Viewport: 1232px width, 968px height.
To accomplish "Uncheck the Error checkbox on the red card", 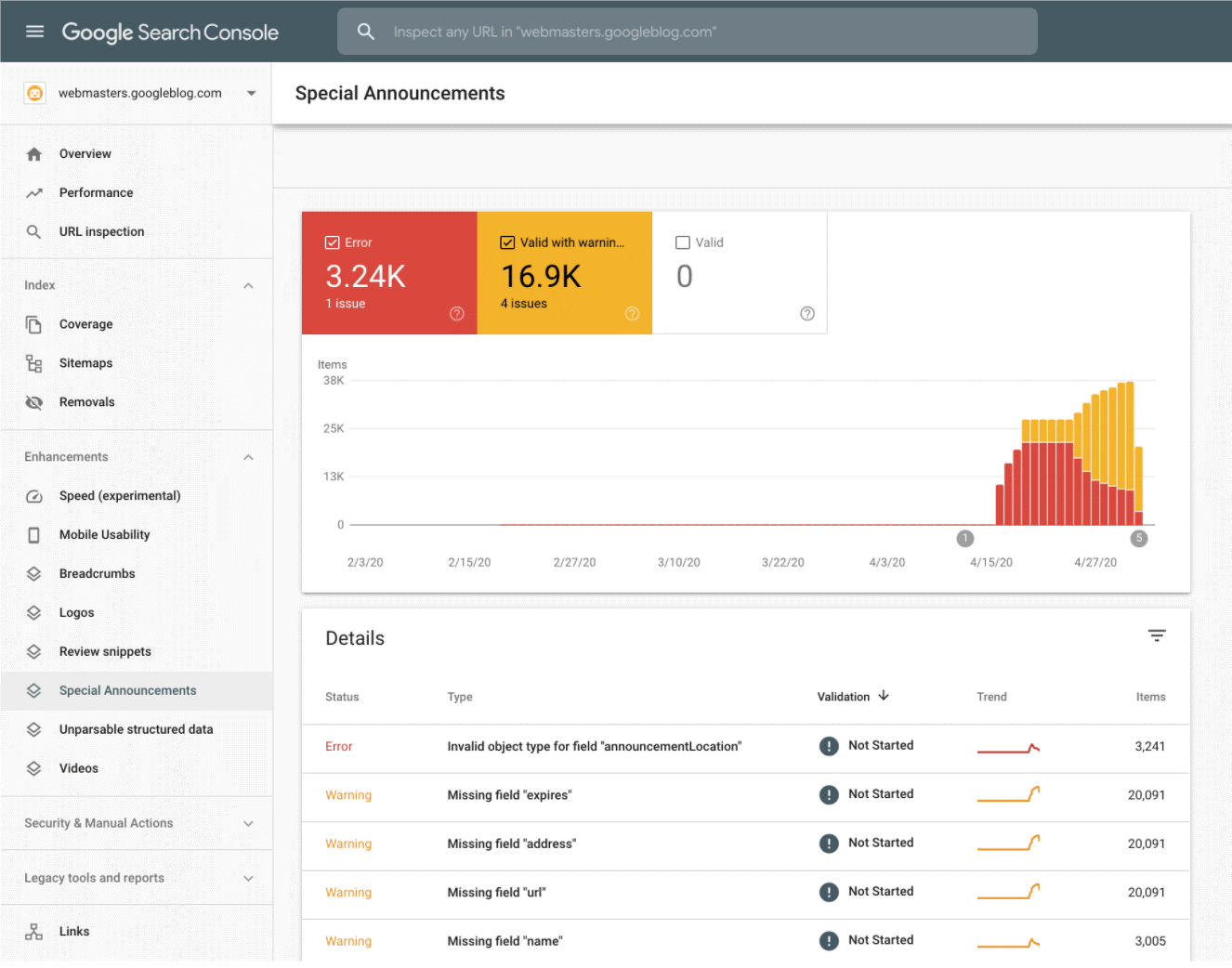I will [x=332, y=242].
